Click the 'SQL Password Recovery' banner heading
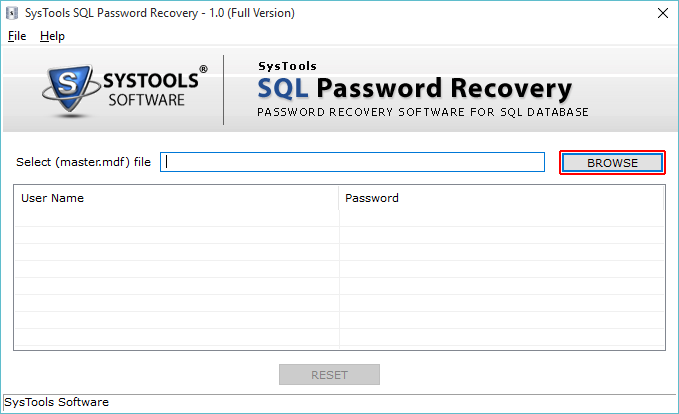679x414 pixels. 414,88
